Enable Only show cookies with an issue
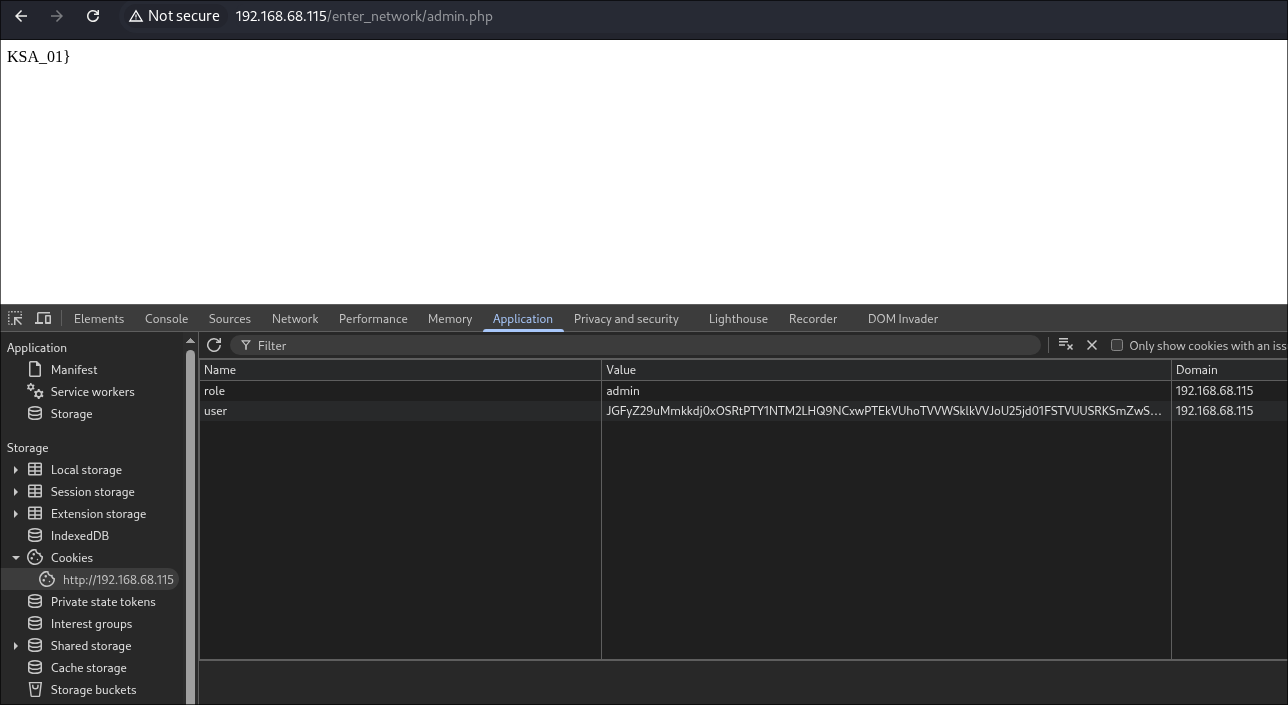This screenshot has width=1288, height=705. pos(1117,345)
